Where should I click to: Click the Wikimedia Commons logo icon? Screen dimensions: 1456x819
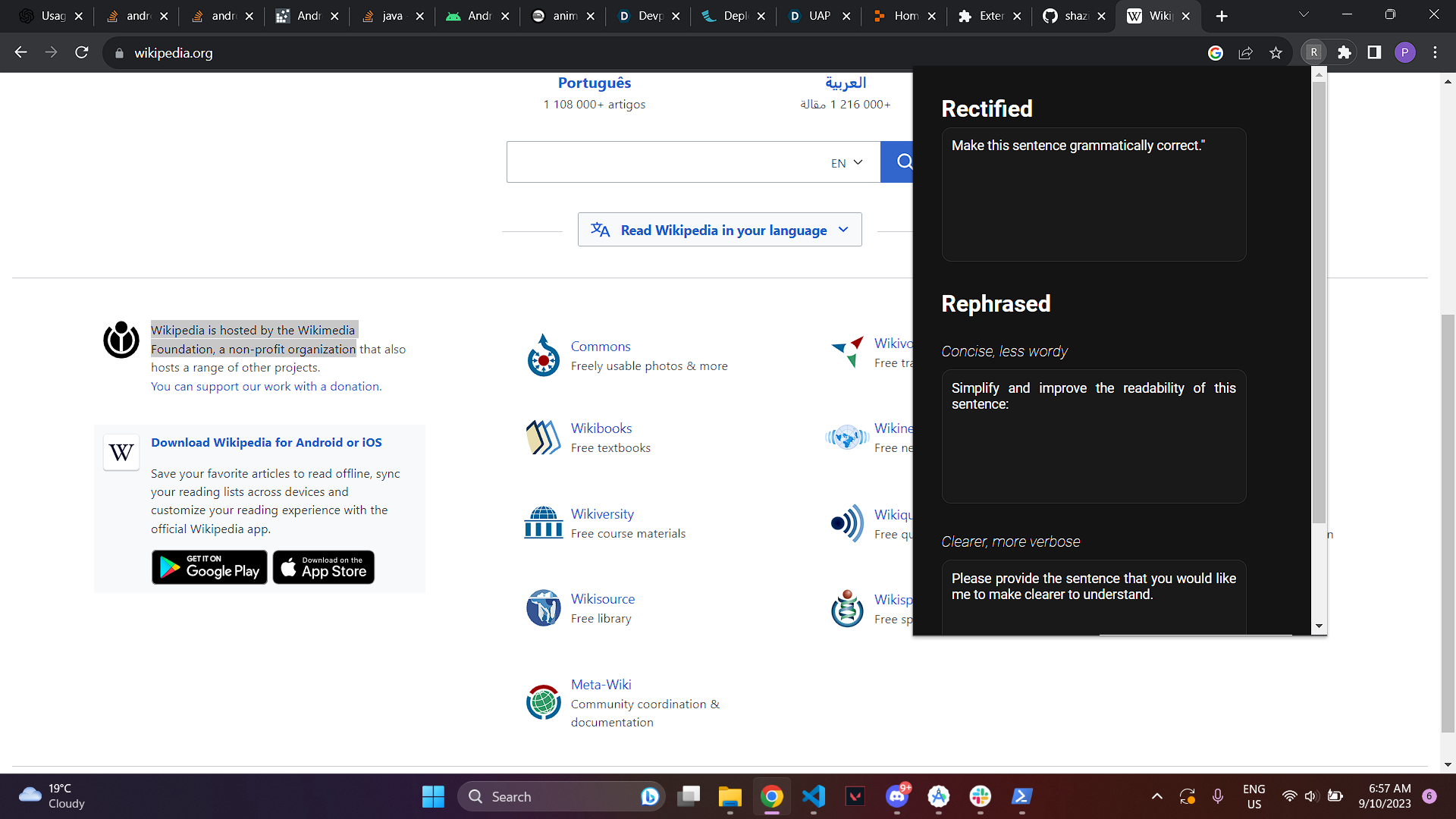click(x=543, y=356)
